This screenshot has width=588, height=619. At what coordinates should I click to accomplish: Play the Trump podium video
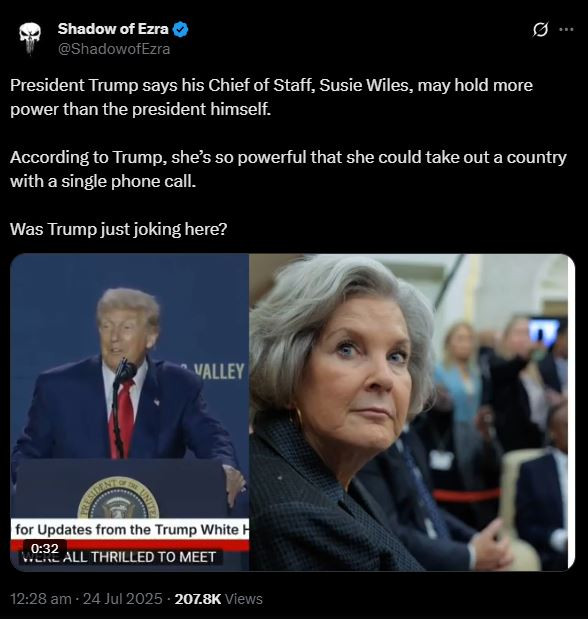click(130, 412)
